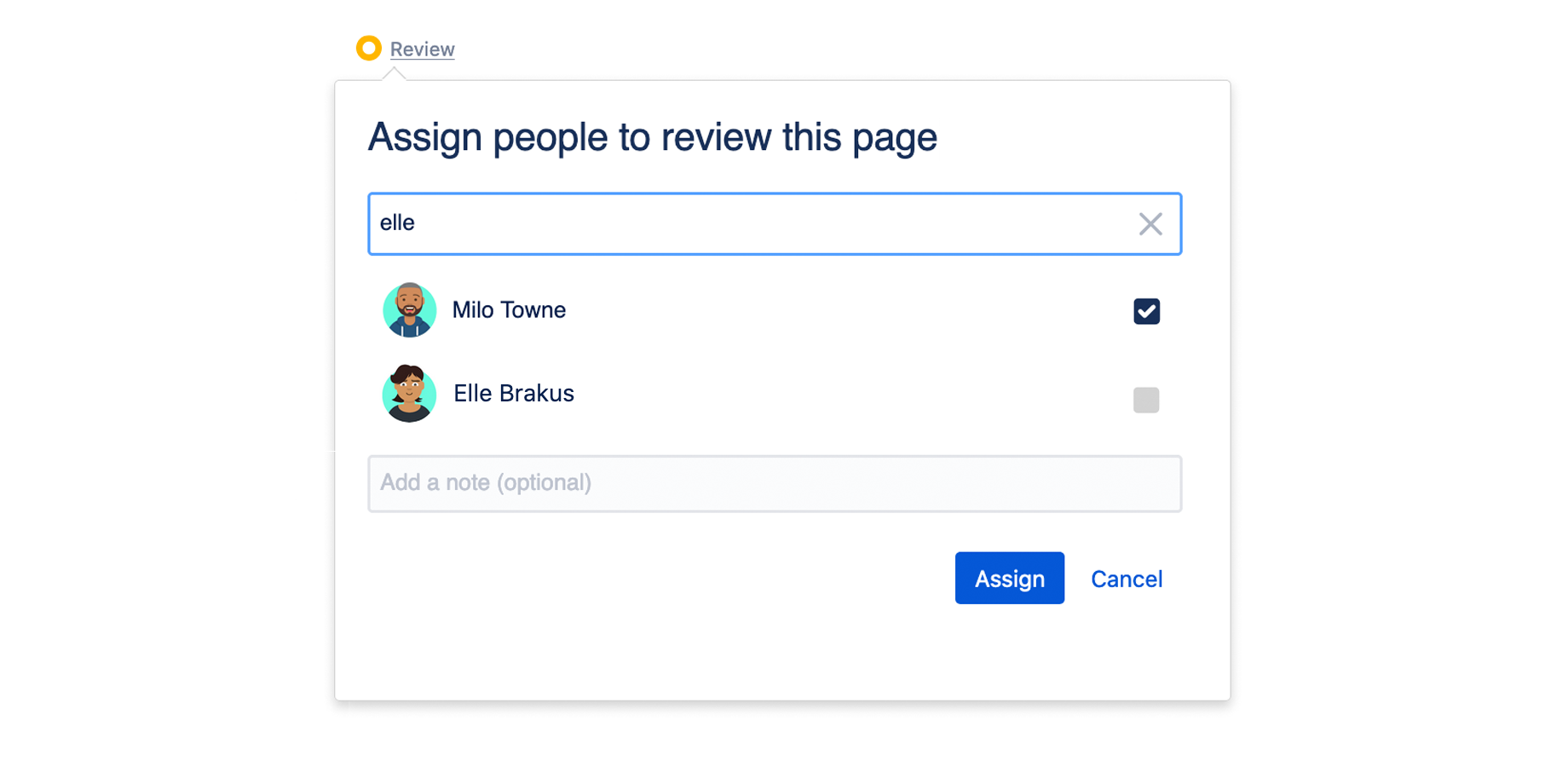Tick the Elle Brakus checkbox
The image size is (1568, 767).
[x=1146, y=400]
